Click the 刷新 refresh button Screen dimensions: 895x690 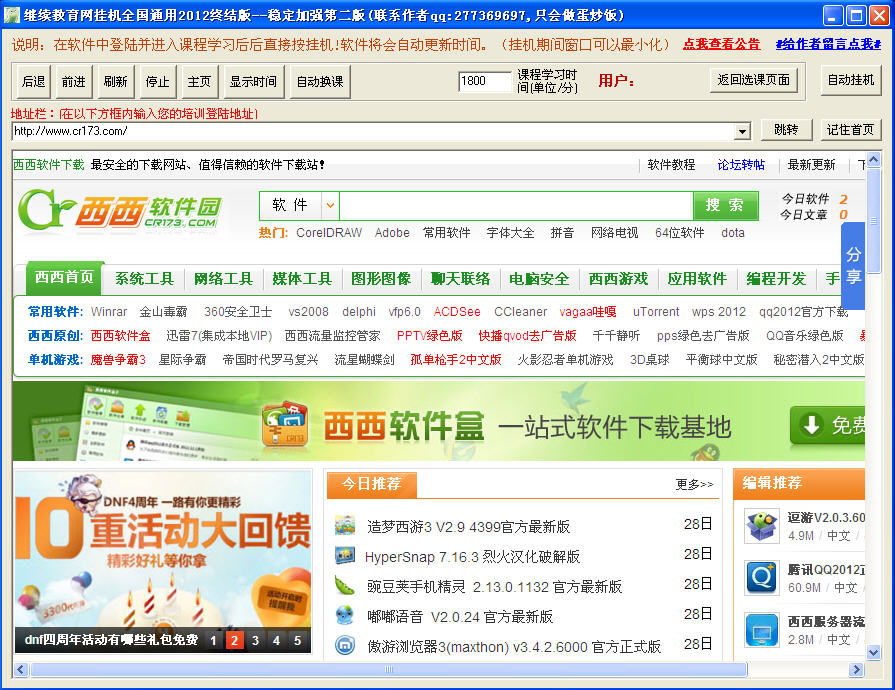(x=115, y=82)
